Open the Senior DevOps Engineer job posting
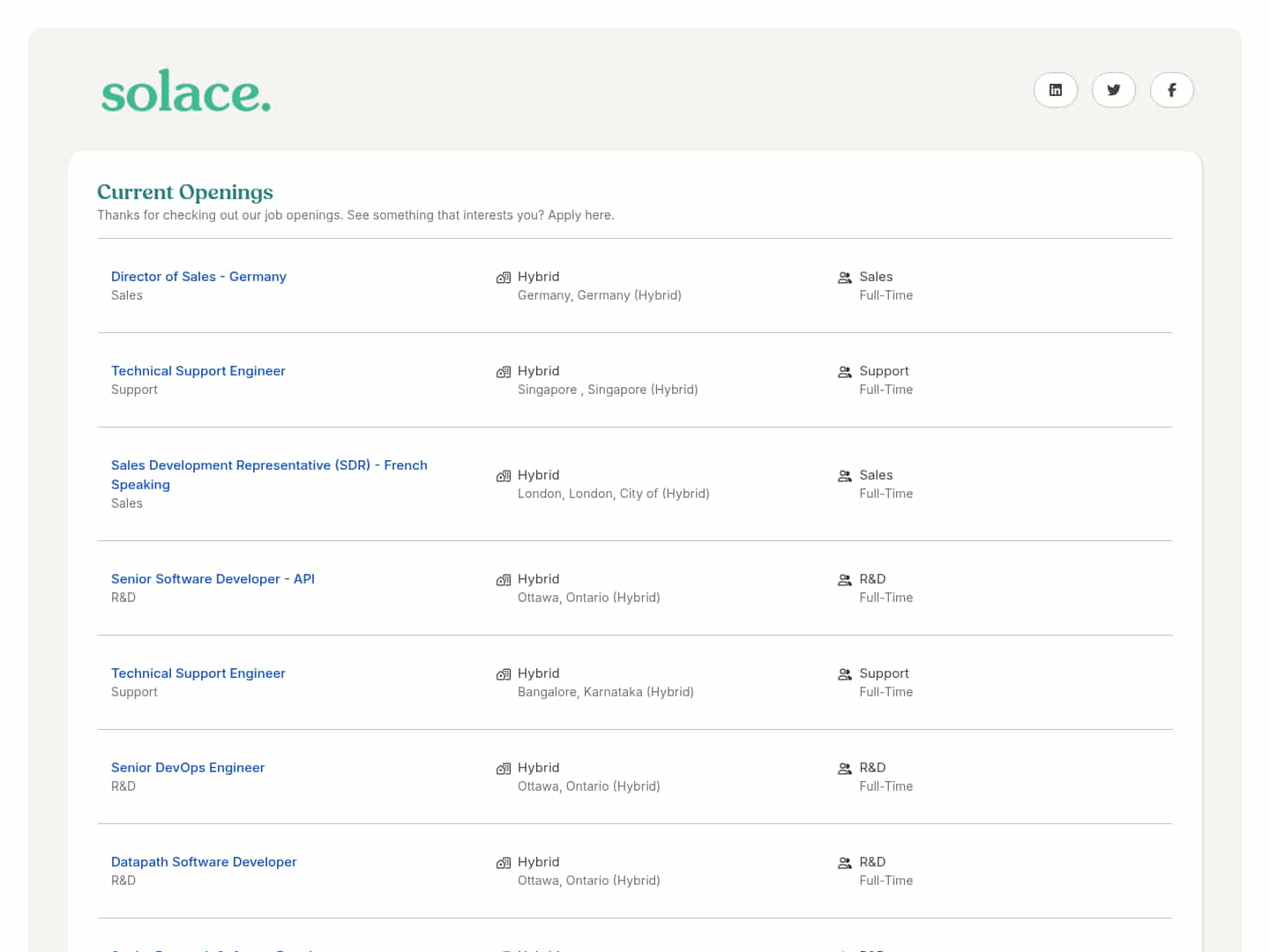The height and width of the screenshot is (952, 1270). [x=188, y=767]
